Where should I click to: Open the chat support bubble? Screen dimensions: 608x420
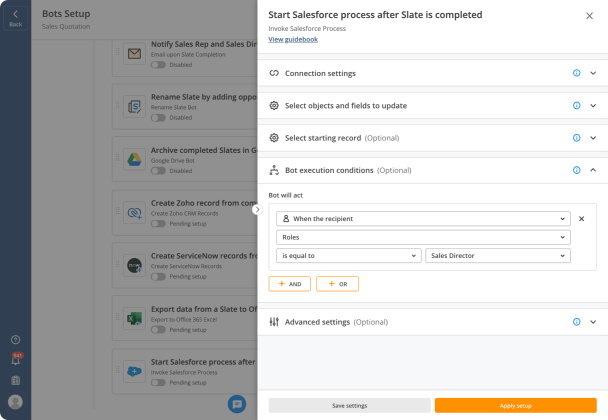(x=237, y=404)
